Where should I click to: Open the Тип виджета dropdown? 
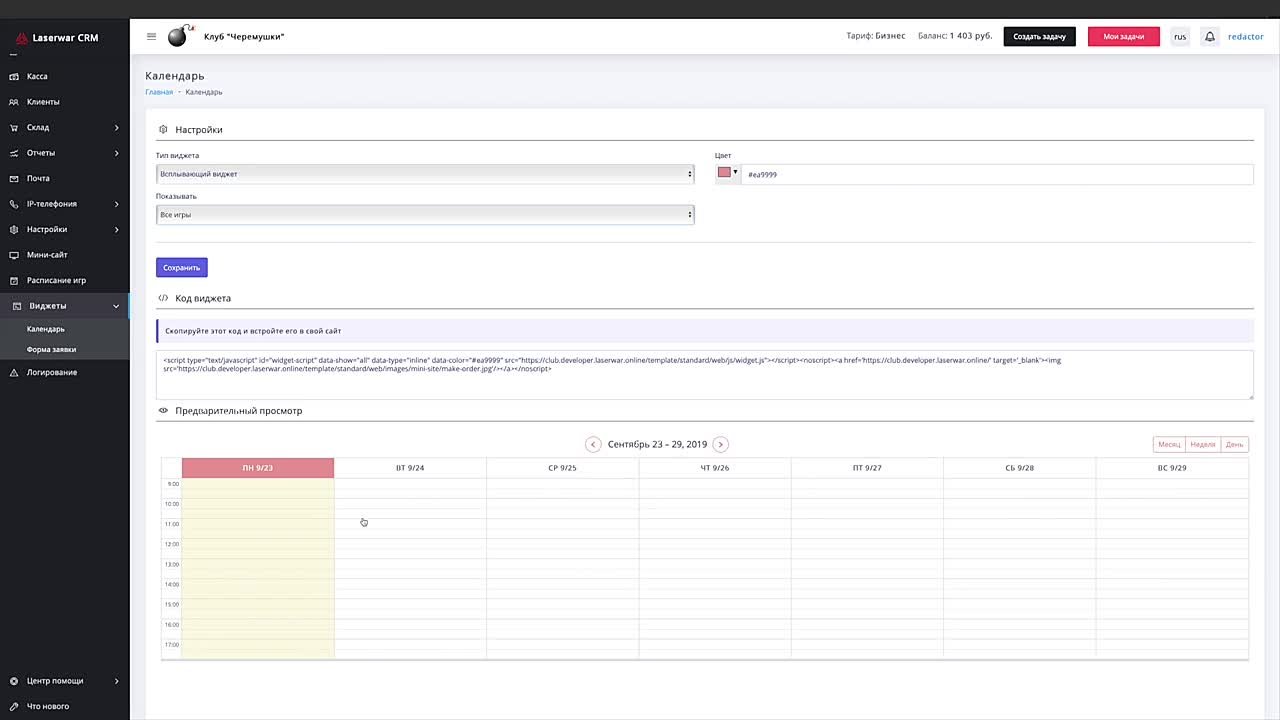point(425,174)
